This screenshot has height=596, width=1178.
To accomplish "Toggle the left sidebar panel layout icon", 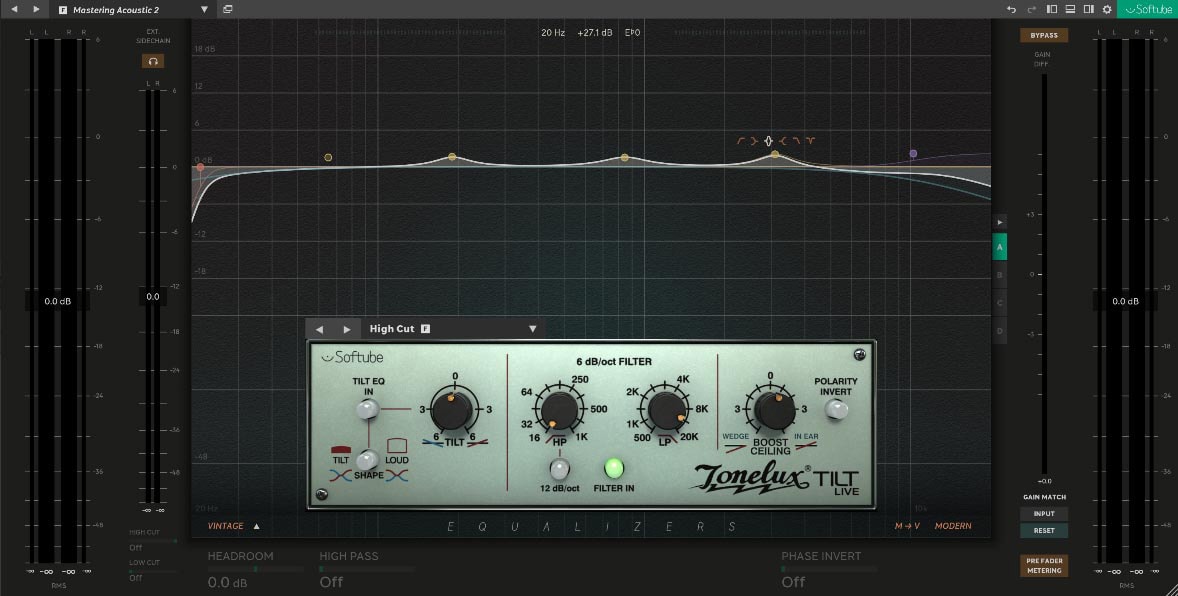I will click(1051, 9).
